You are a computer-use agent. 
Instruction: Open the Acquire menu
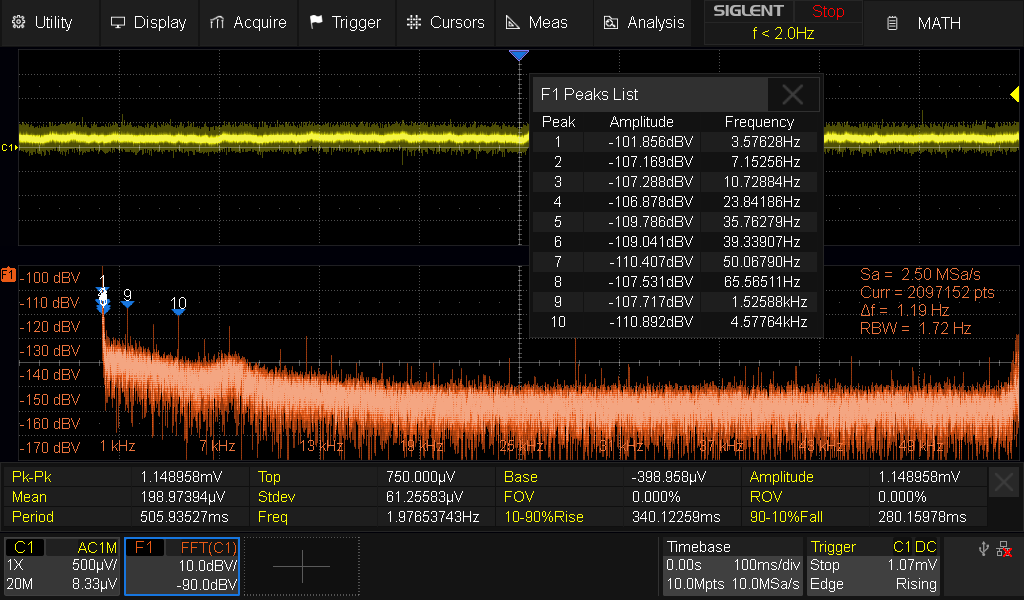[x=248, y=22]
